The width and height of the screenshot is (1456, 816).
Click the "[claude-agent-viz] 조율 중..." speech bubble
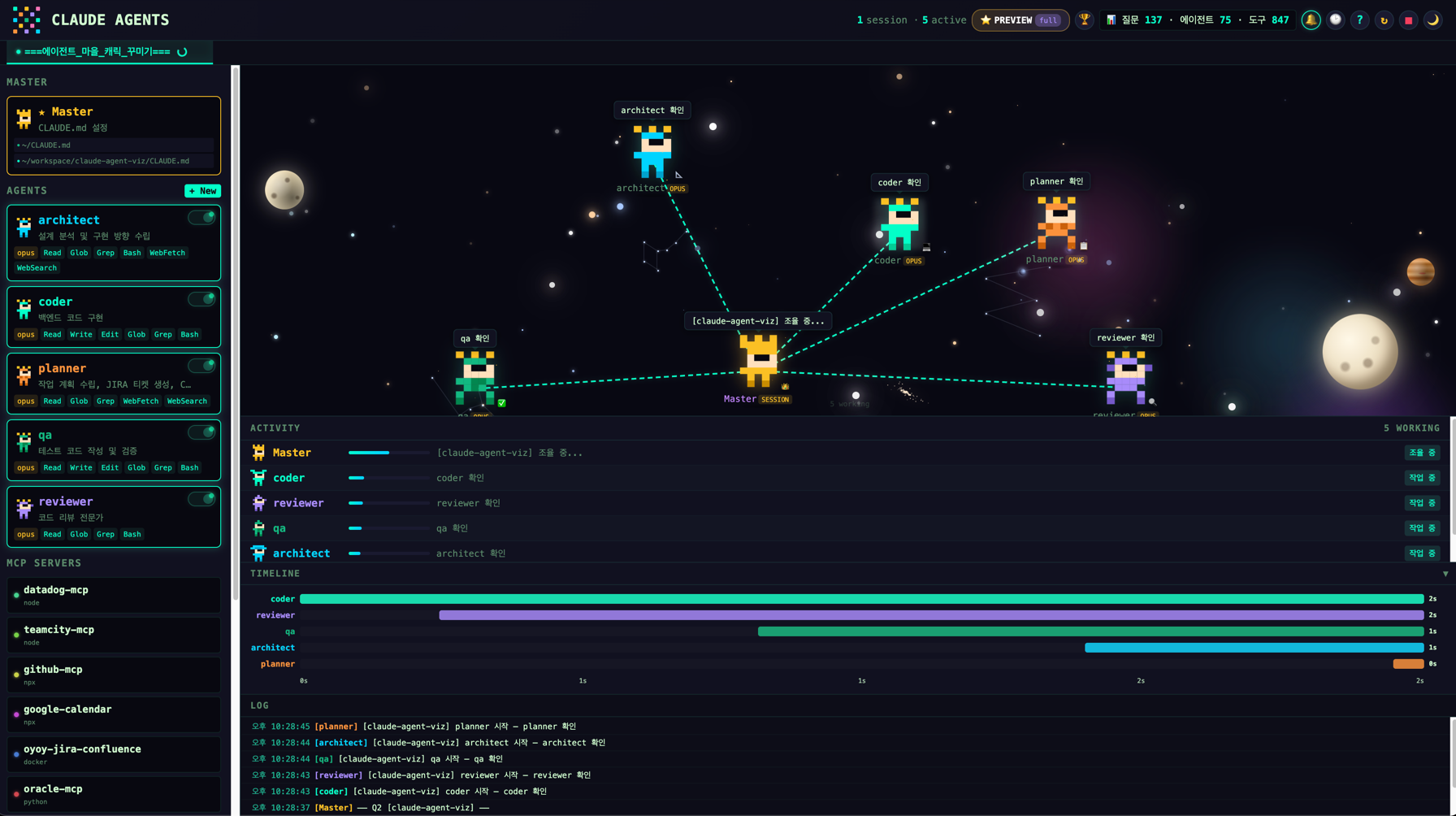tap(758, 321)
